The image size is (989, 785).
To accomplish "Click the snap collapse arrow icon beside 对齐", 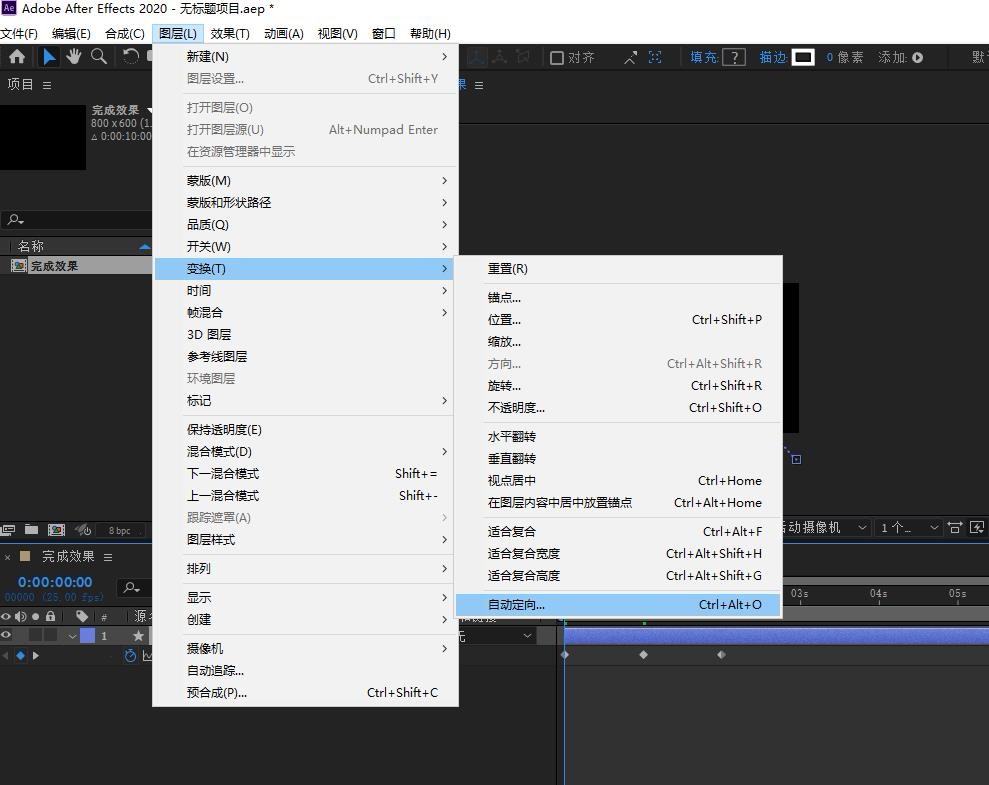I will pos(631,57).
